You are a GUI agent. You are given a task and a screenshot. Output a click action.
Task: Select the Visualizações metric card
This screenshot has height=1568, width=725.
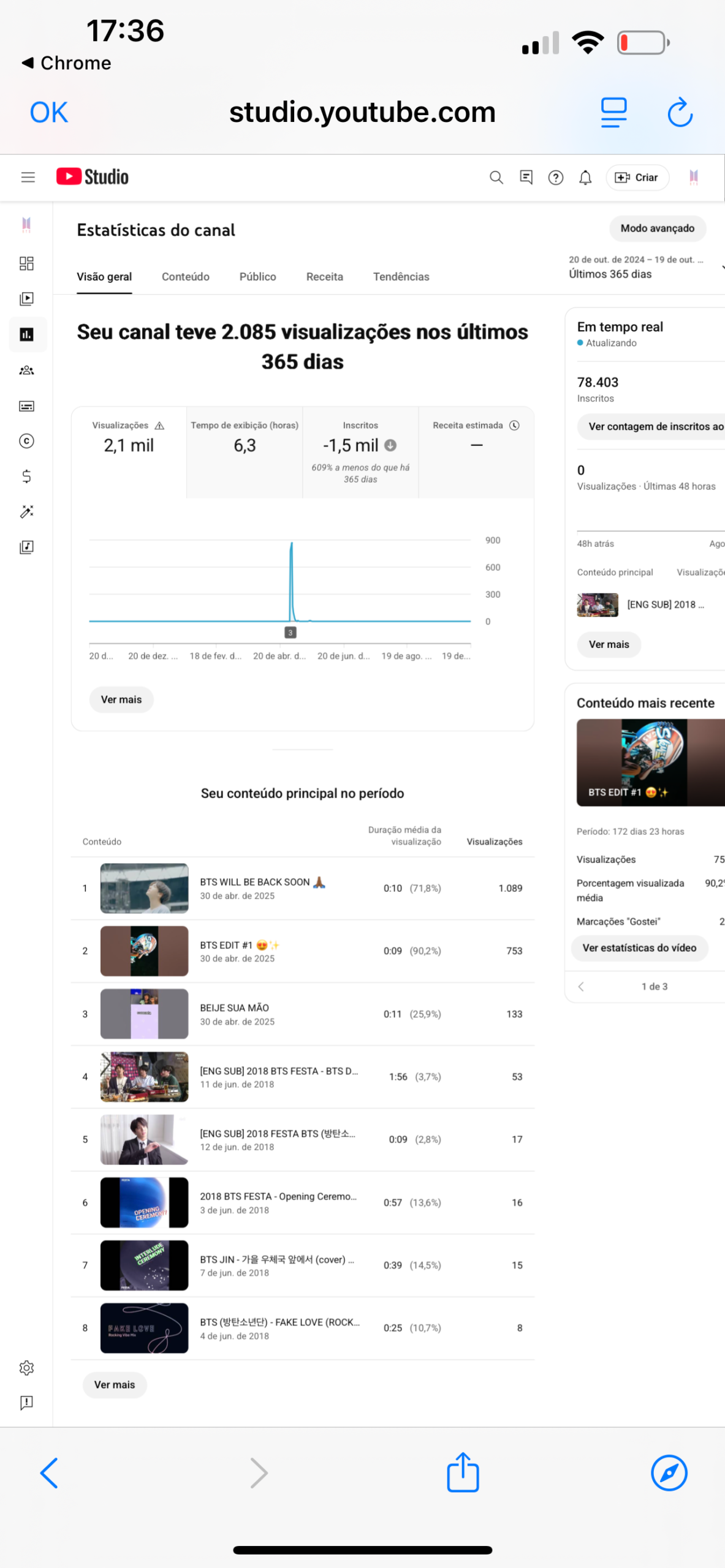(x=129, y=452)
